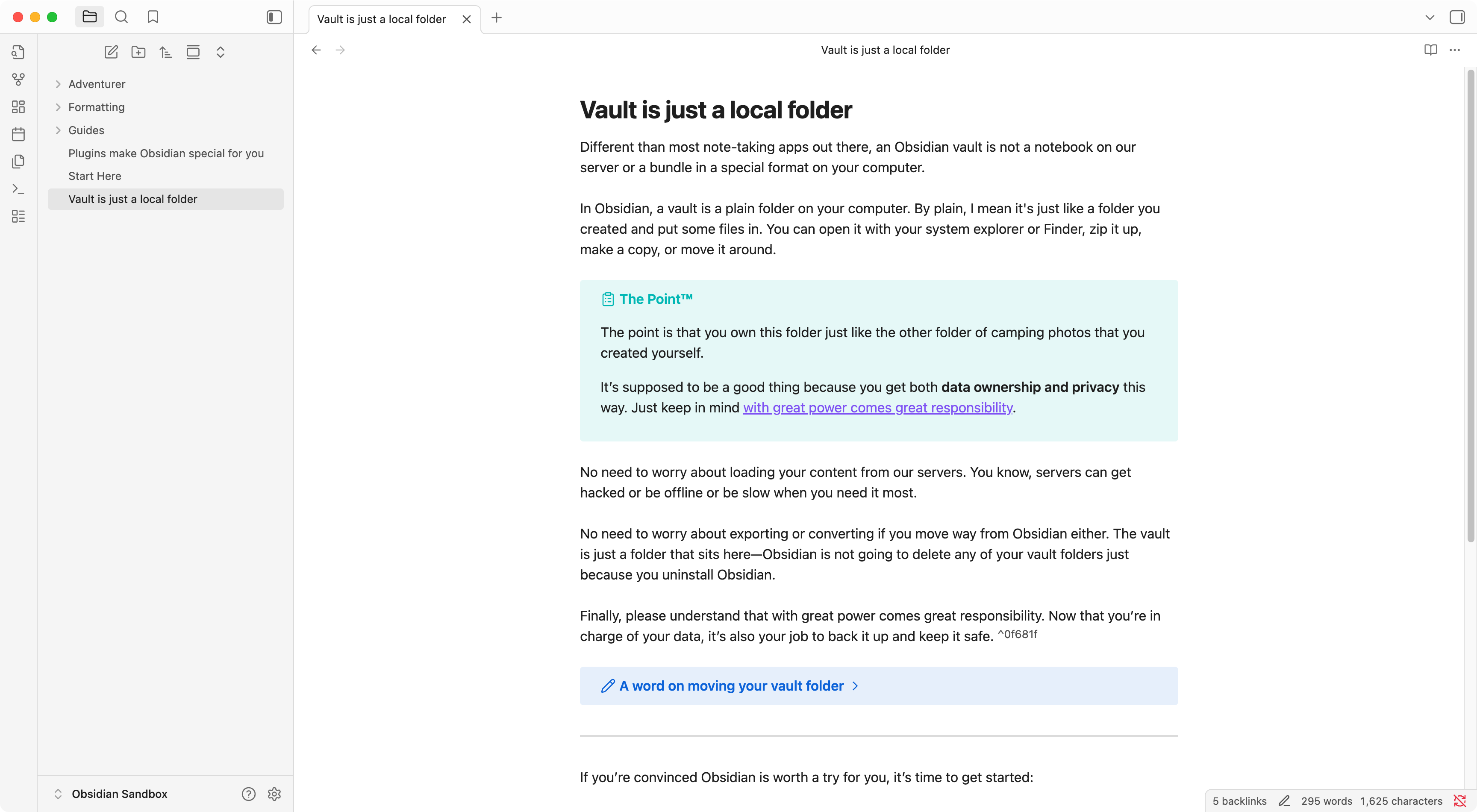Toggle the right sidebar
The width and height of the screenshot is (1477, 812).
1457,17
